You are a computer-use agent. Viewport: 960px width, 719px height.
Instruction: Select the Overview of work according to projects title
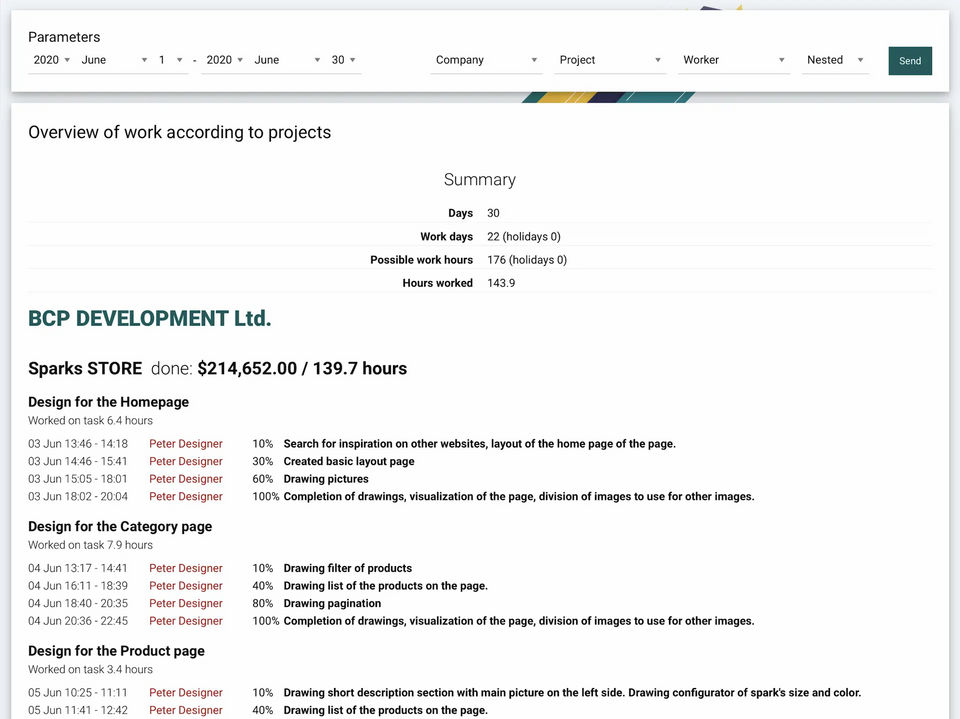click(x=179, y=132)
